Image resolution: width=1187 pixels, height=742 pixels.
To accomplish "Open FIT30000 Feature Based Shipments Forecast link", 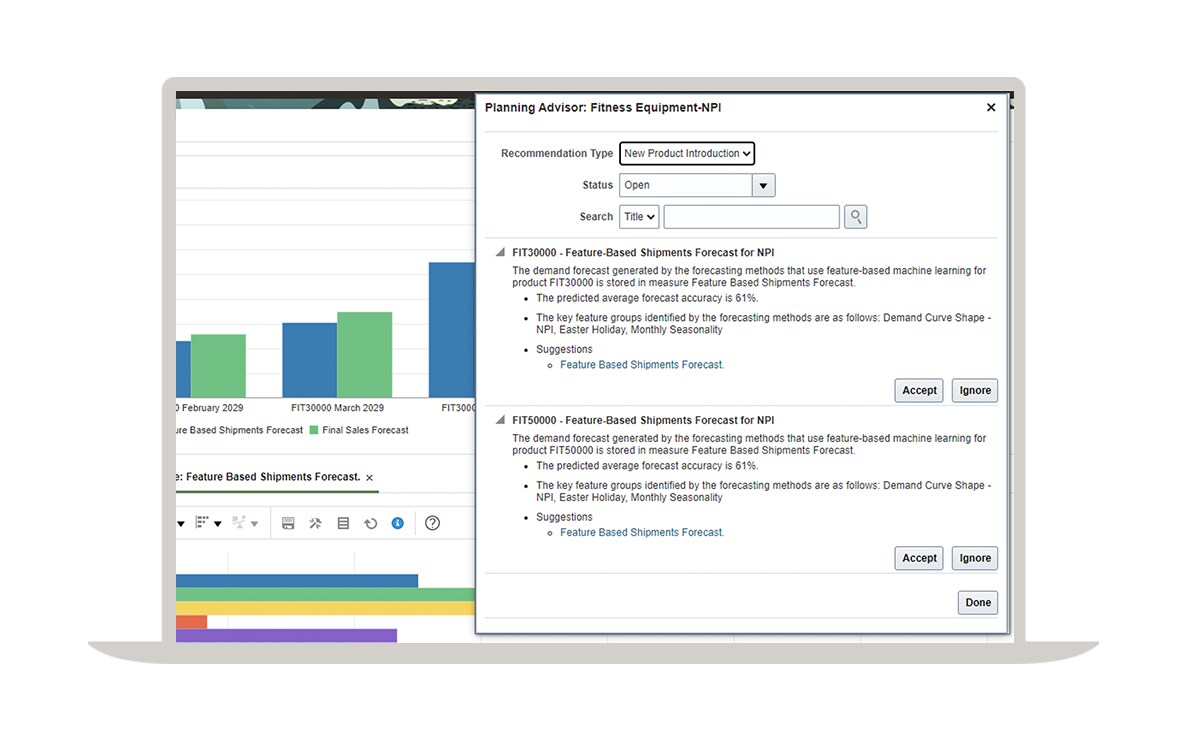I will [x=641, y=365].
